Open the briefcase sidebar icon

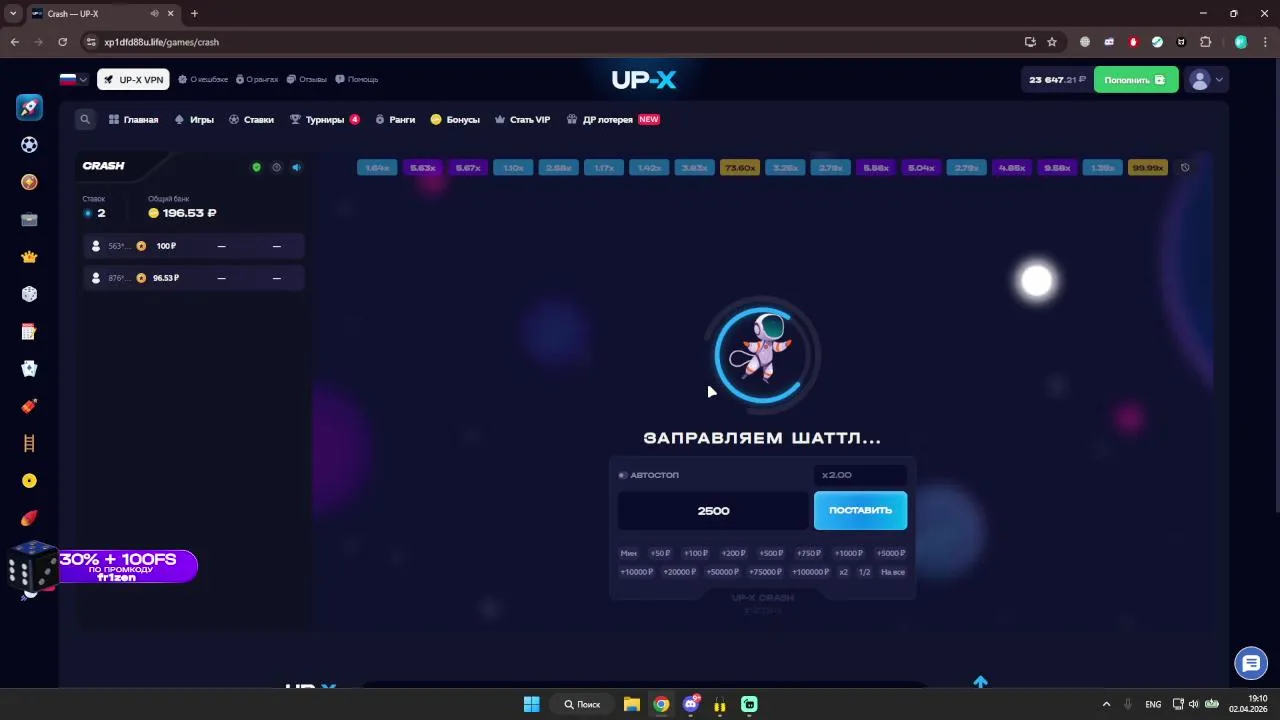point(29,220)
